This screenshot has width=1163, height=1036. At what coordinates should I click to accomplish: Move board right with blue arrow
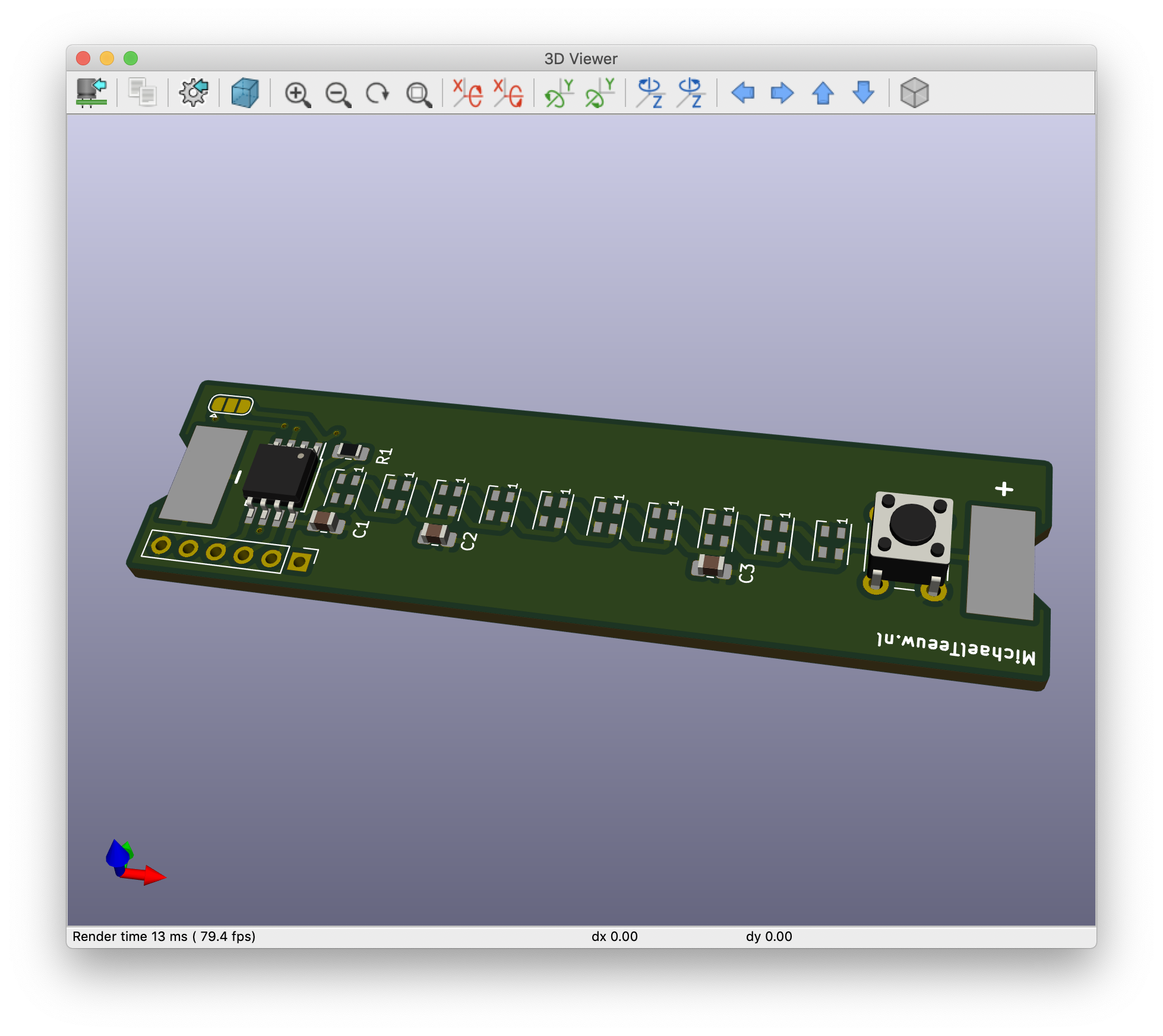tap(782, 93)
